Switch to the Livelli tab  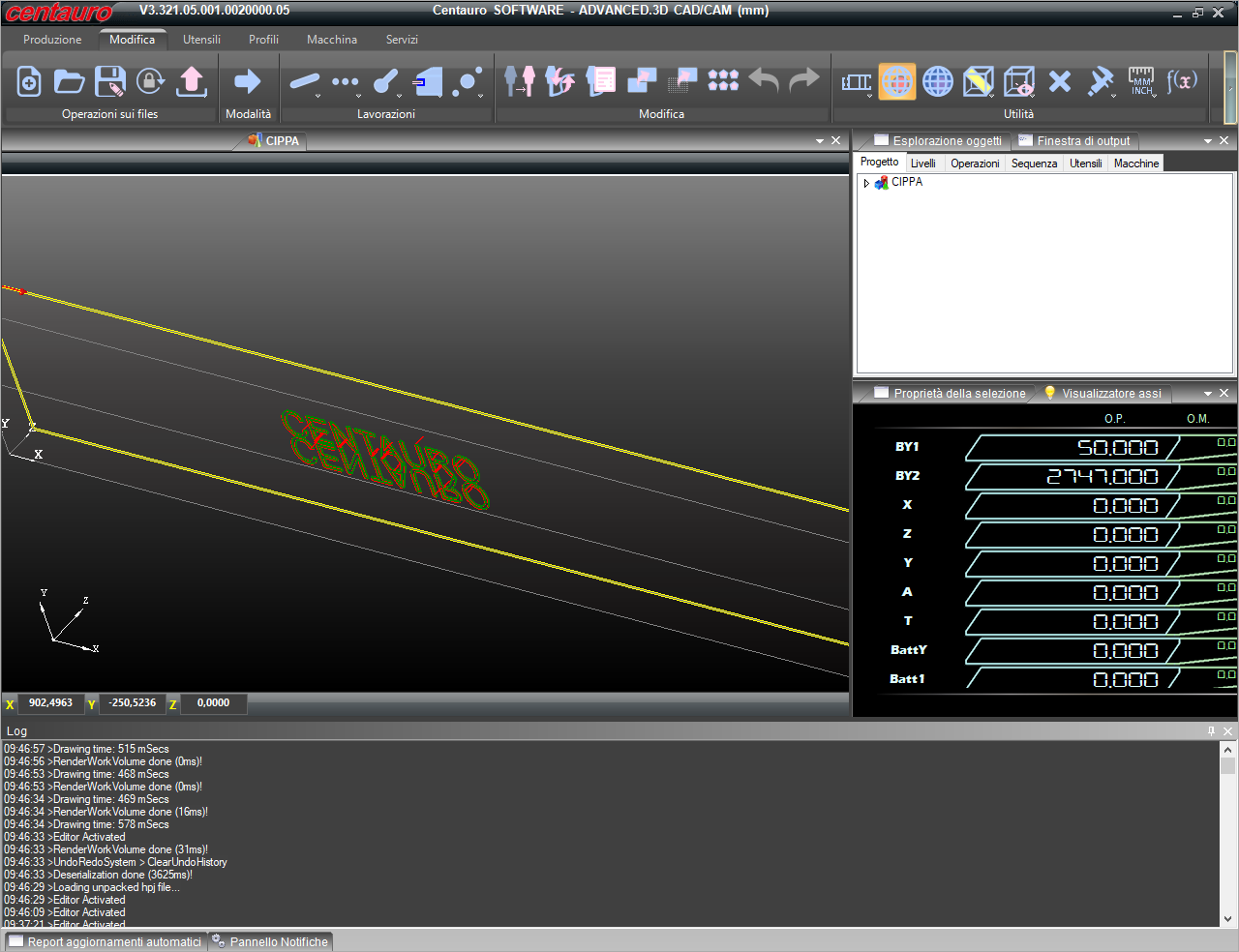(x=923, y=164)
